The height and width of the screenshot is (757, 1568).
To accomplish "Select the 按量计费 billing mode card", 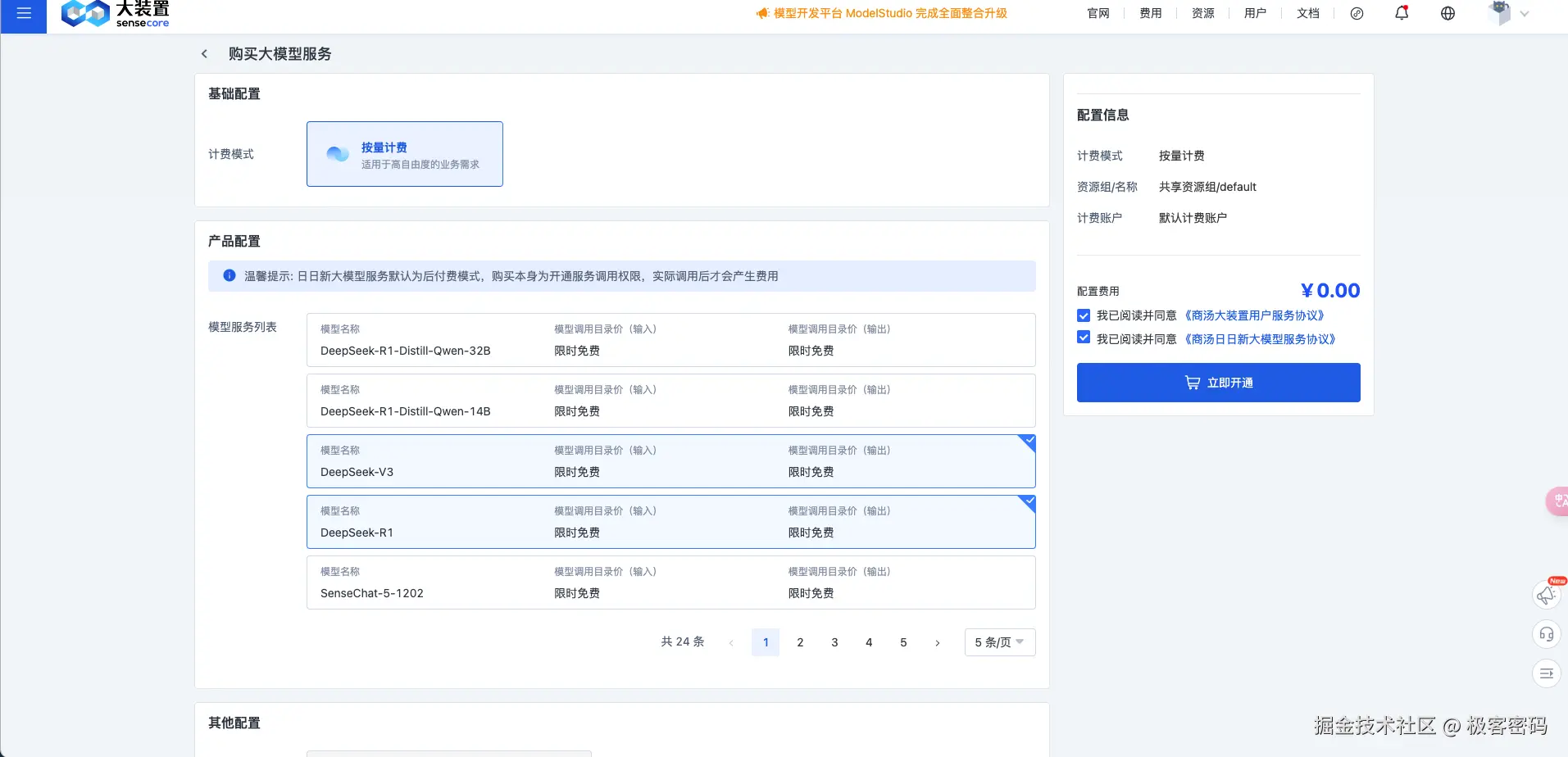I will click(404, 153).
